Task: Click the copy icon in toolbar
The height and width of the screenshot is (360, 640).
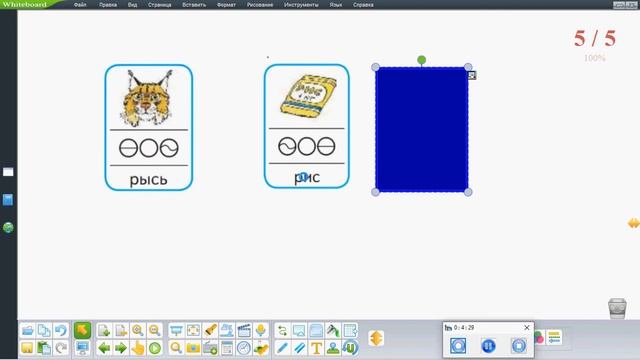Action: tap(44, 330)
